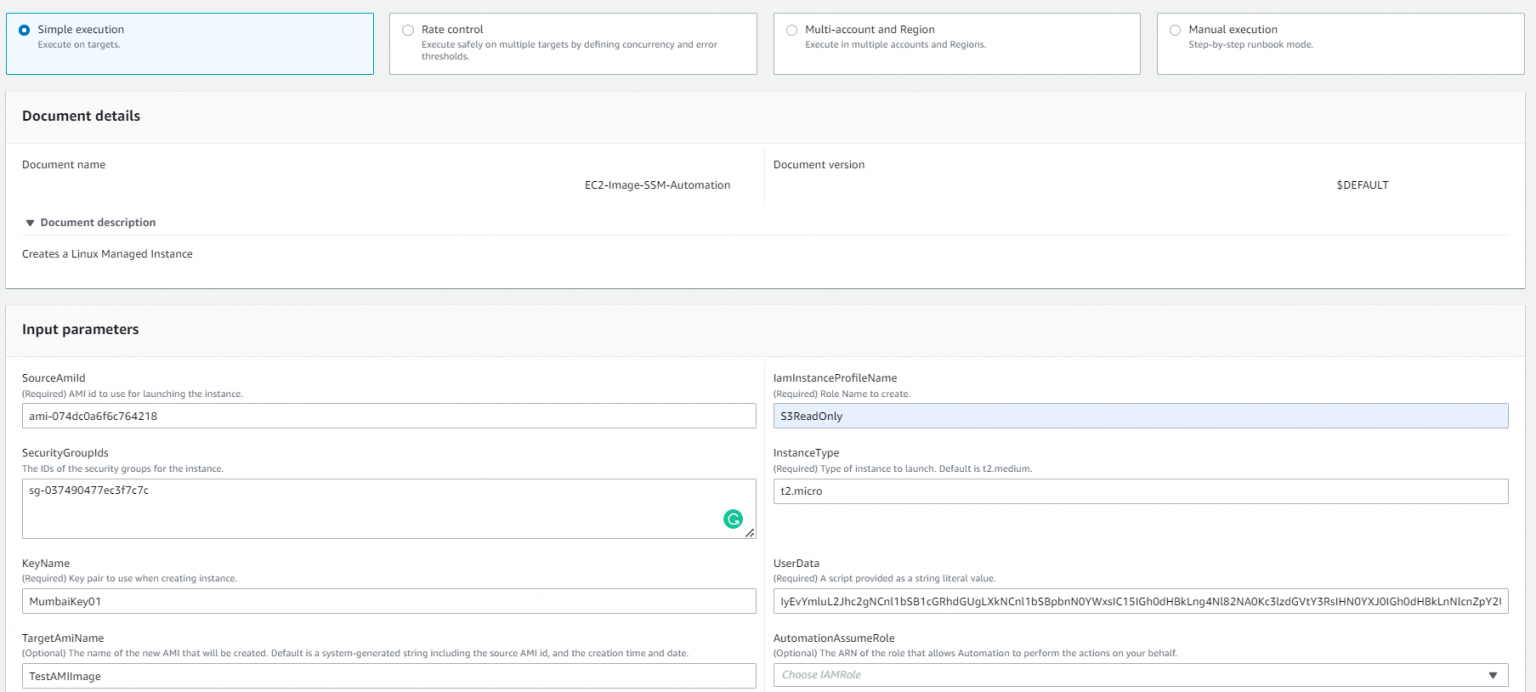Click the Grammarly icon in SecurityGroupIds field

tap(735, 519)
